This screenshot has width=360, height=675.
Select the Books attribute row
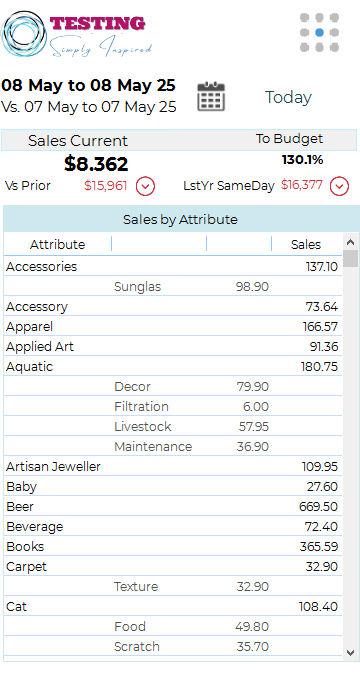click(x=173, y=547)
